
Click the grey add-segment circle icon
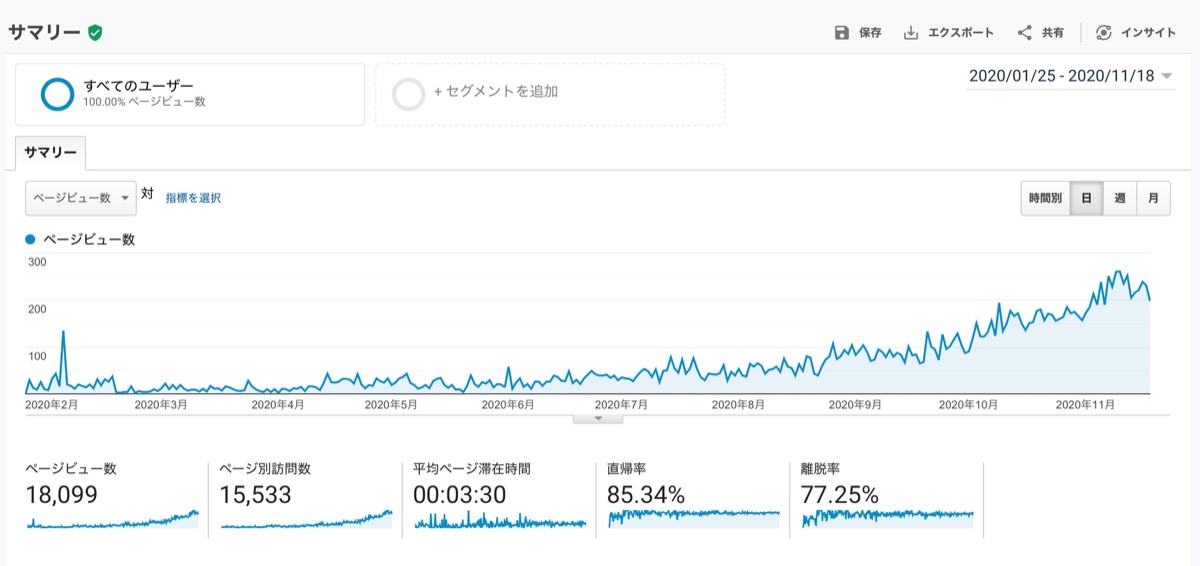[408, 94]
